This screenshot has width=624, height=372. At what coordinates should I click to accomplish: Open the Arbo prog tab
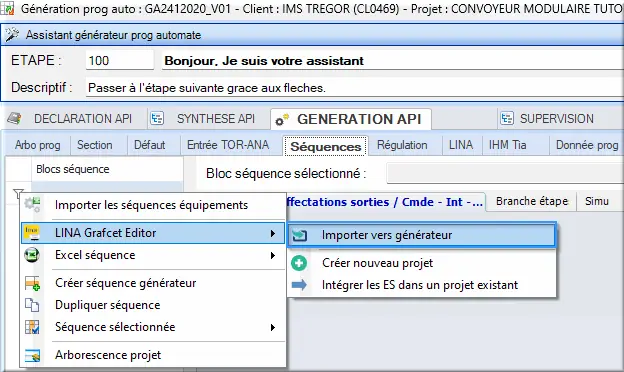[37, 145]
